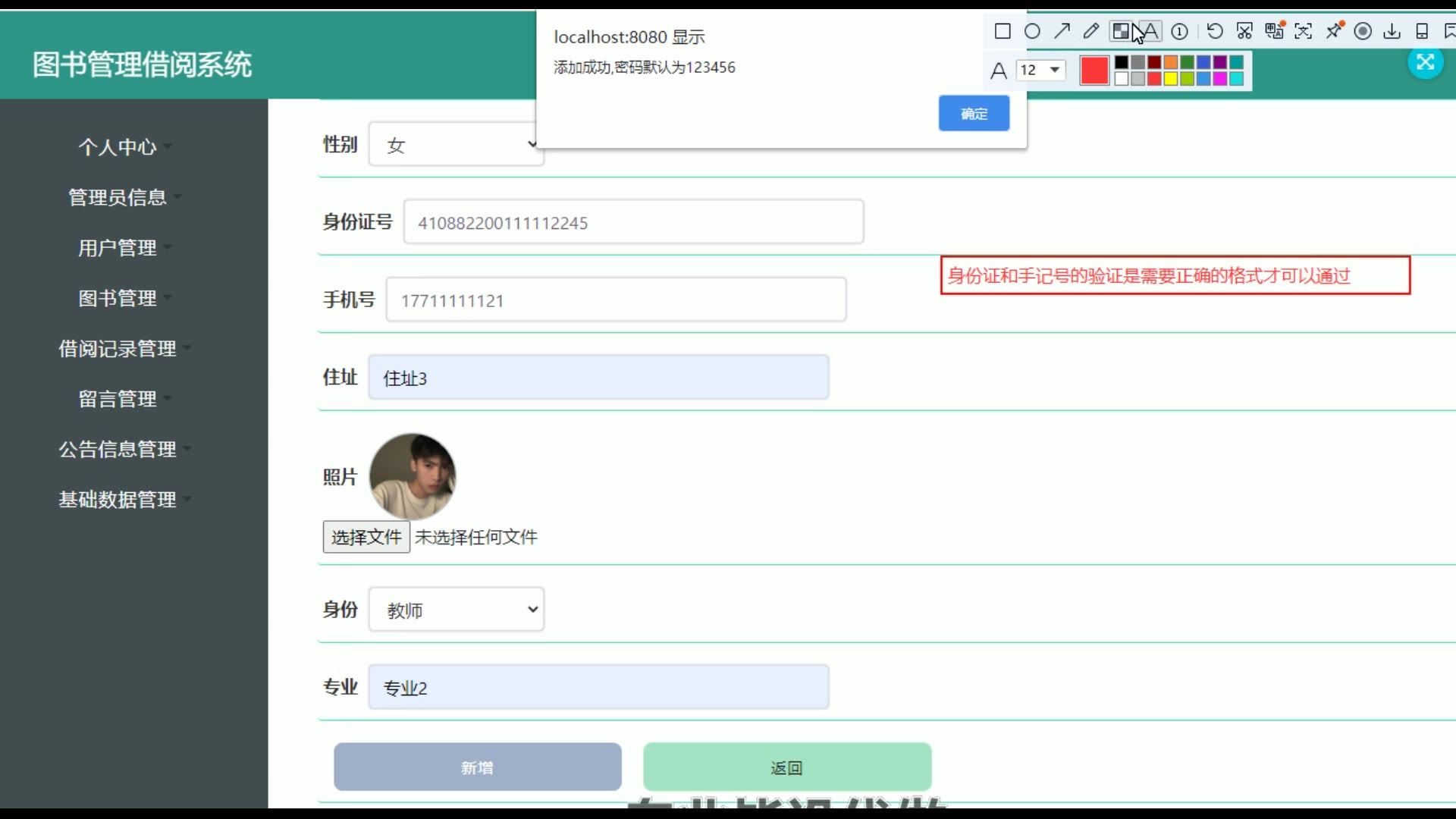Pick the dark green color swatch

[x=1188, y=62]
